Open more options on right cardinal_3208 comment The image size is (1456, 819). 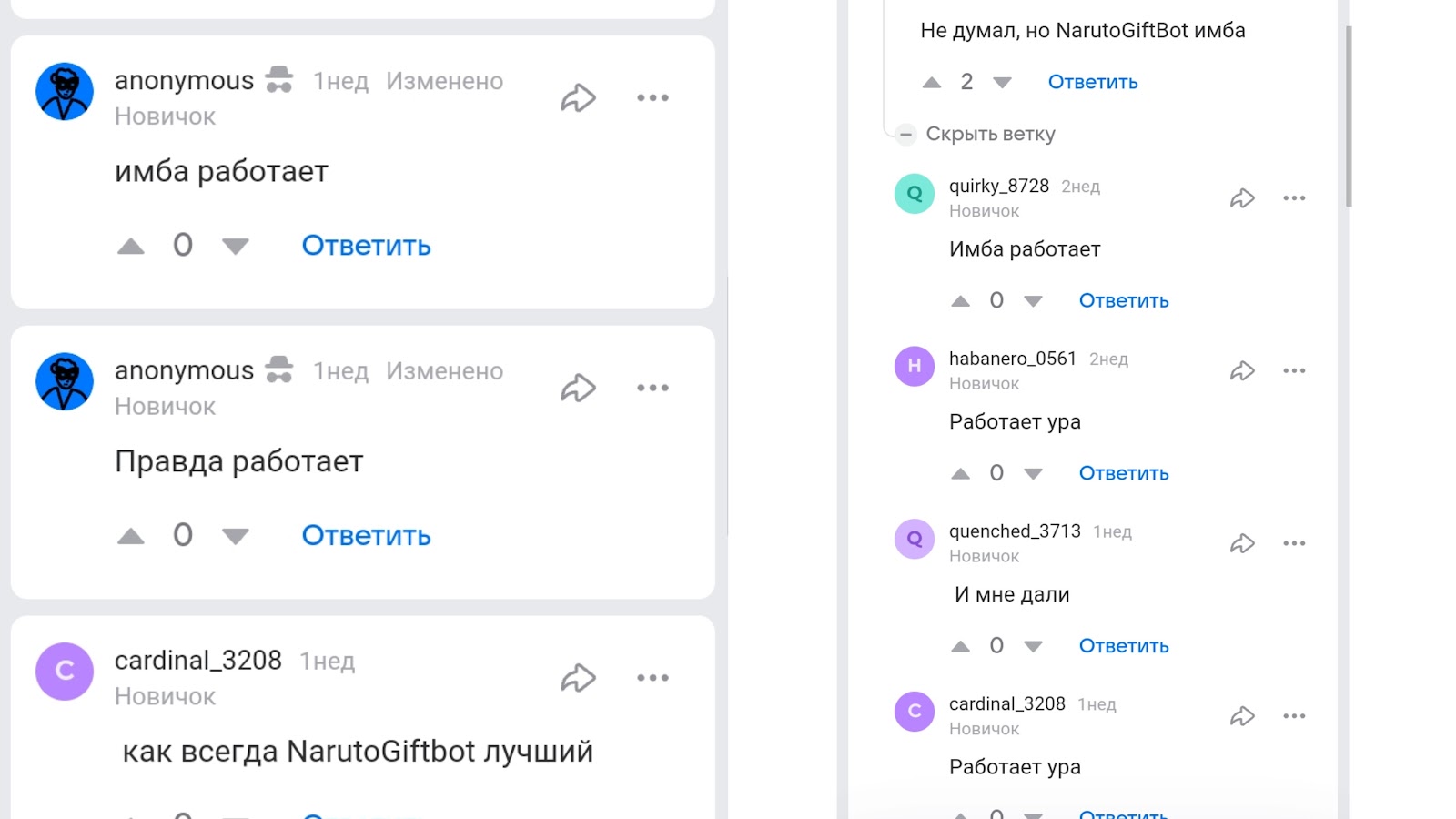pyautogui.click(x=1294, y=716)
